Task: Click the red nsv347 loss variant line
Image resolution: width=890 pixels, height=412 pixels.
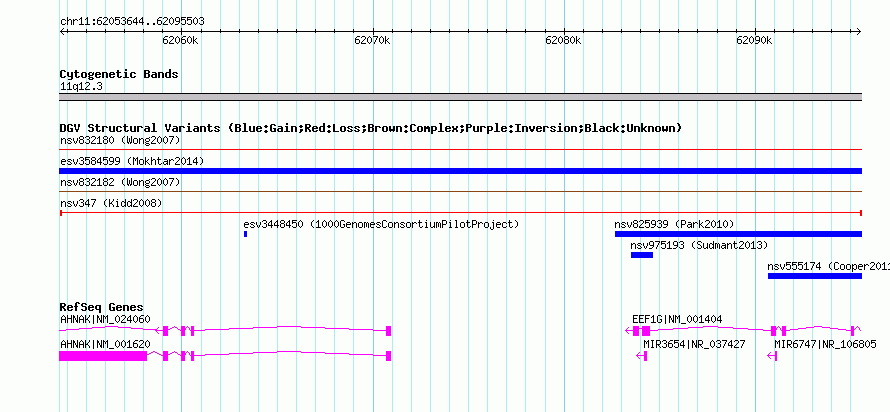Action: [x=460, y=213]
